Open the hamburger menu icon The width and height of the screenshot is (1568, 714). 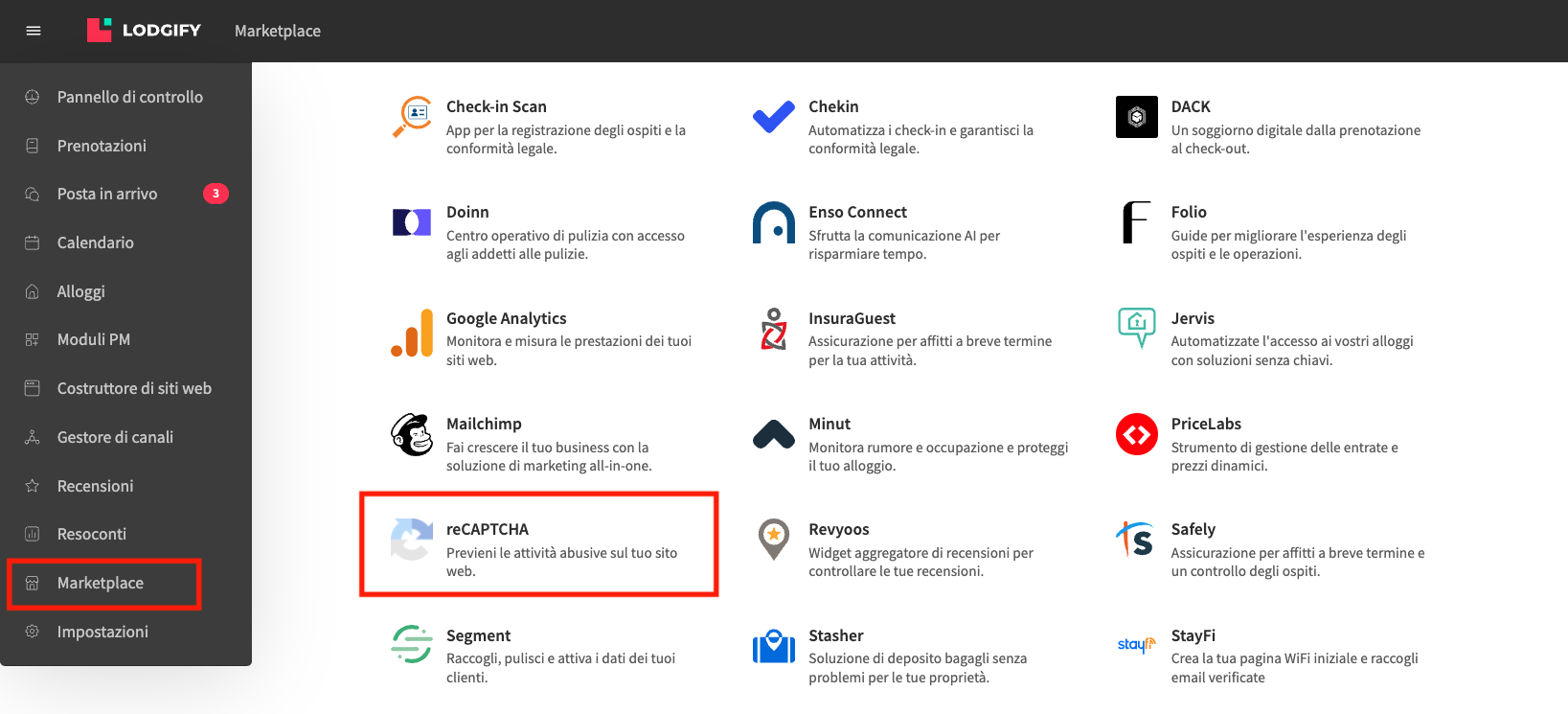pos(34,31)
